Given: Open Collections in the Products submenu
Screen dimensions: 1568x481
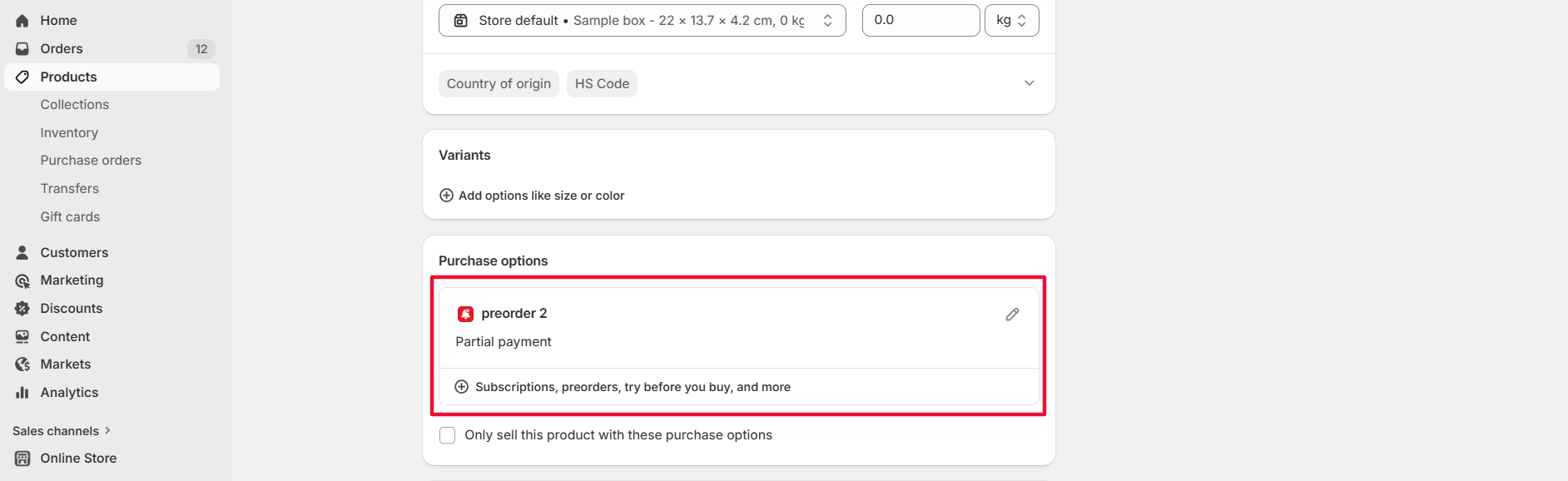Looking at the screenshot, I should (x=75, y=105).
